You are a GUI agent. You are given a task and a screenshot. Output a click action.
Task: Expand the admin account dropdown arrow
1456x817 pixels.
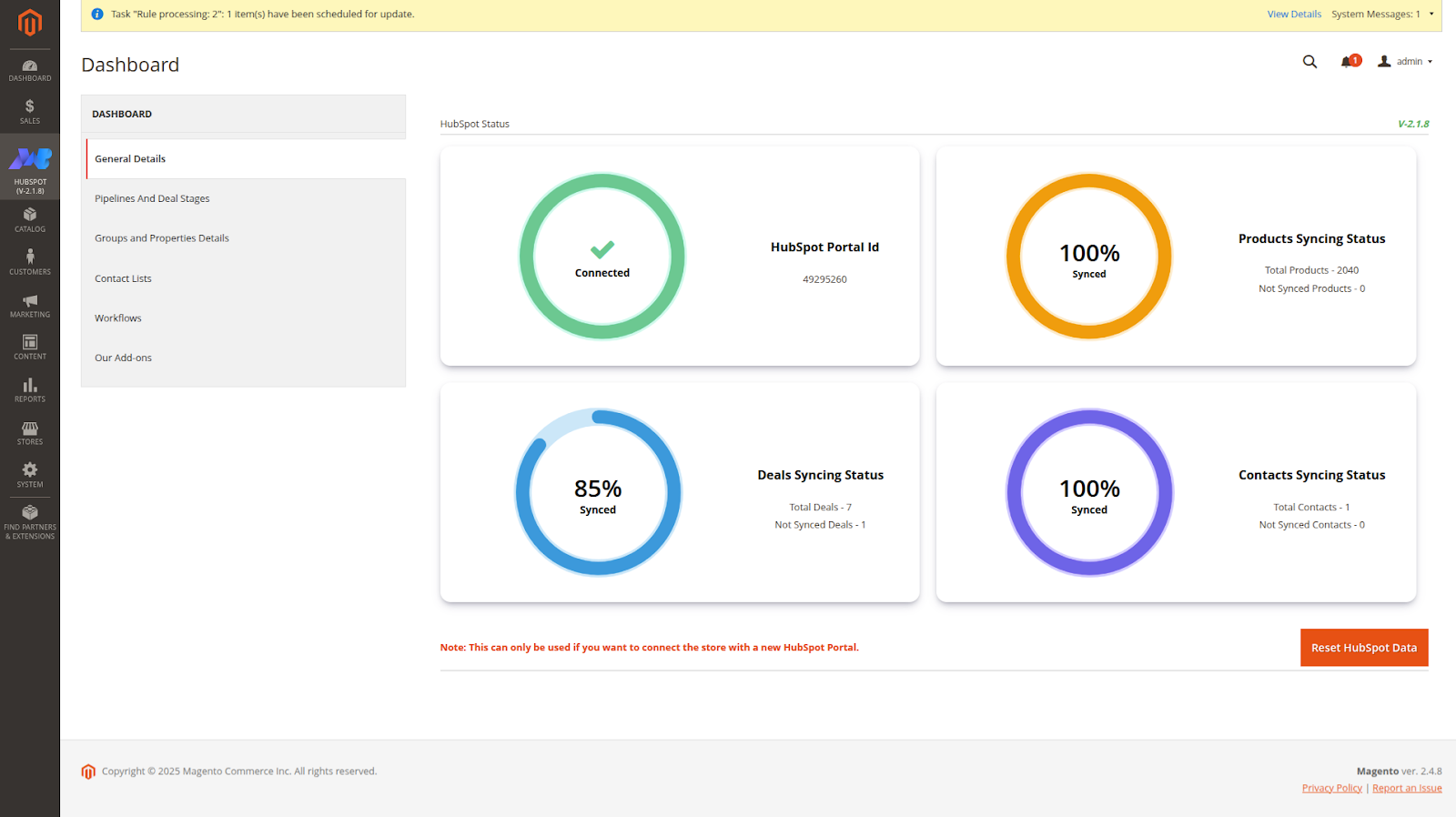1431,62
